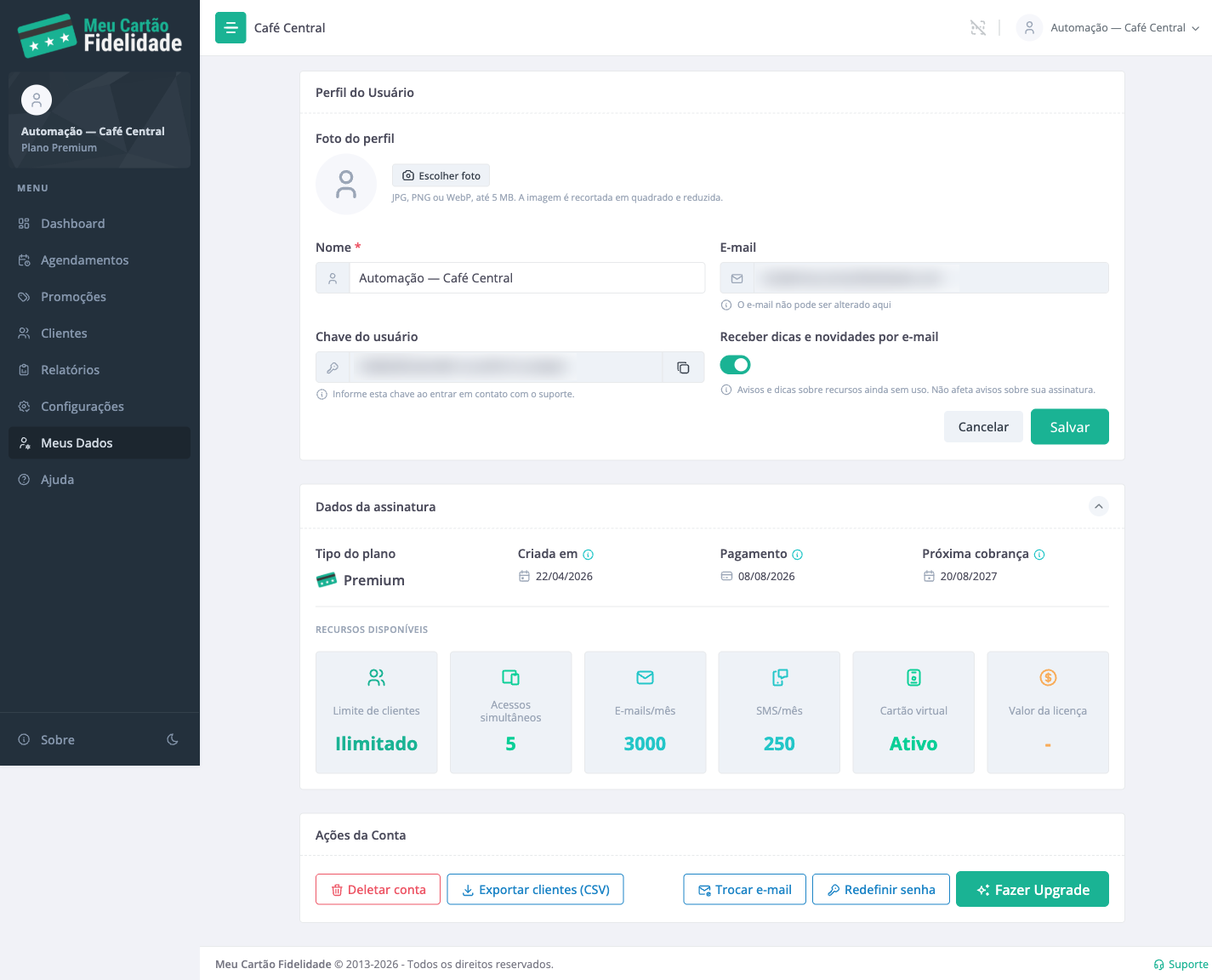The image size is (1212, 980).
Task: Open Relatórios from the menu
Action: (100, 370)
